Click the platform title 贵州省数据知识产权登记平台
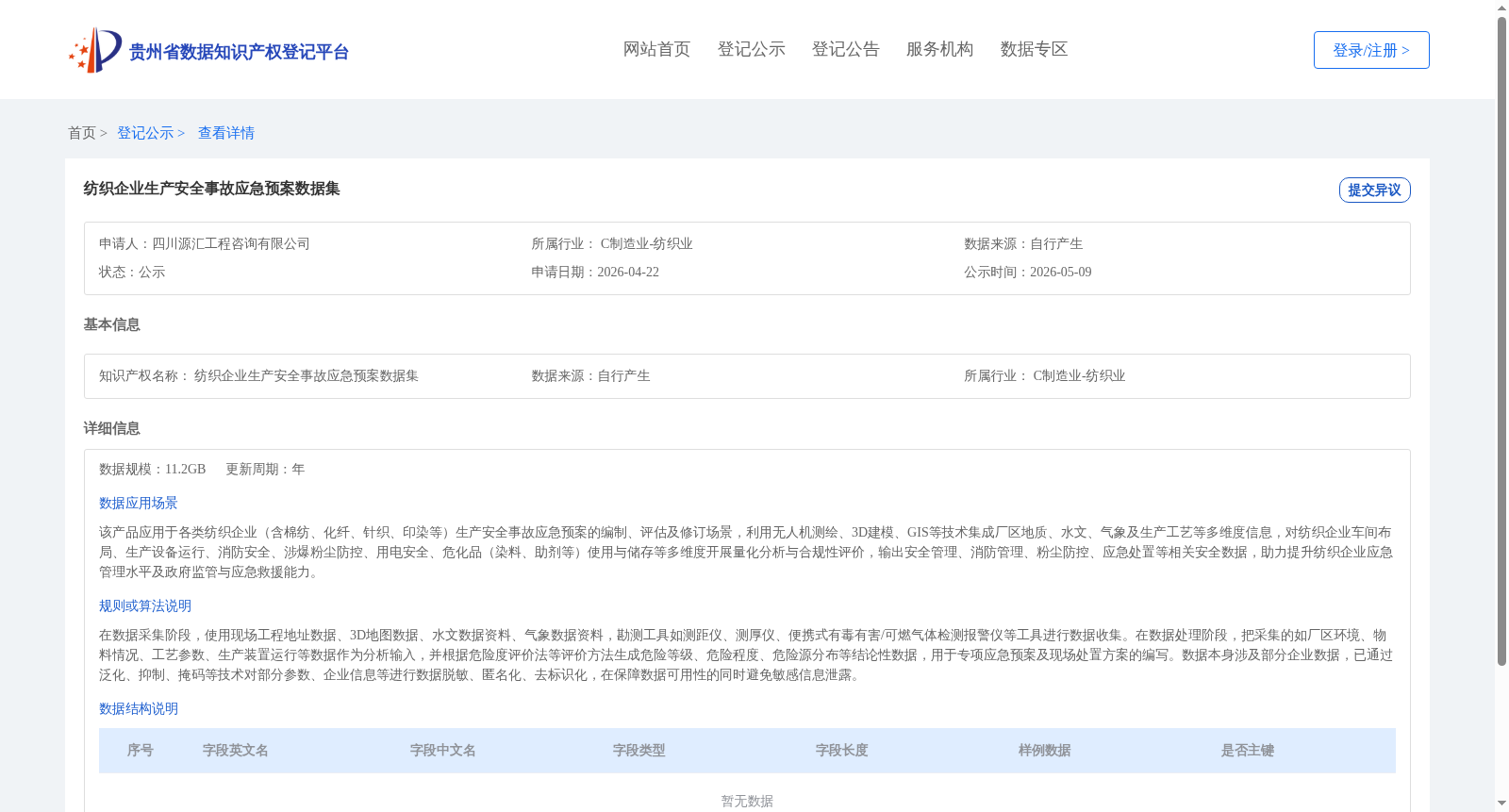 [239, 52]
